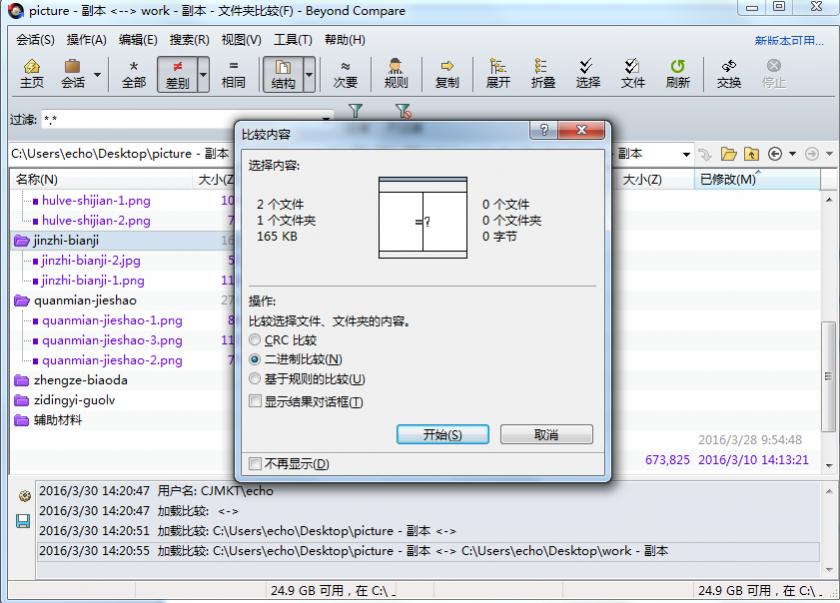Open the 差别 button dropdown arrow
Viewport: 840px width, 603px height.
(205, 77)
